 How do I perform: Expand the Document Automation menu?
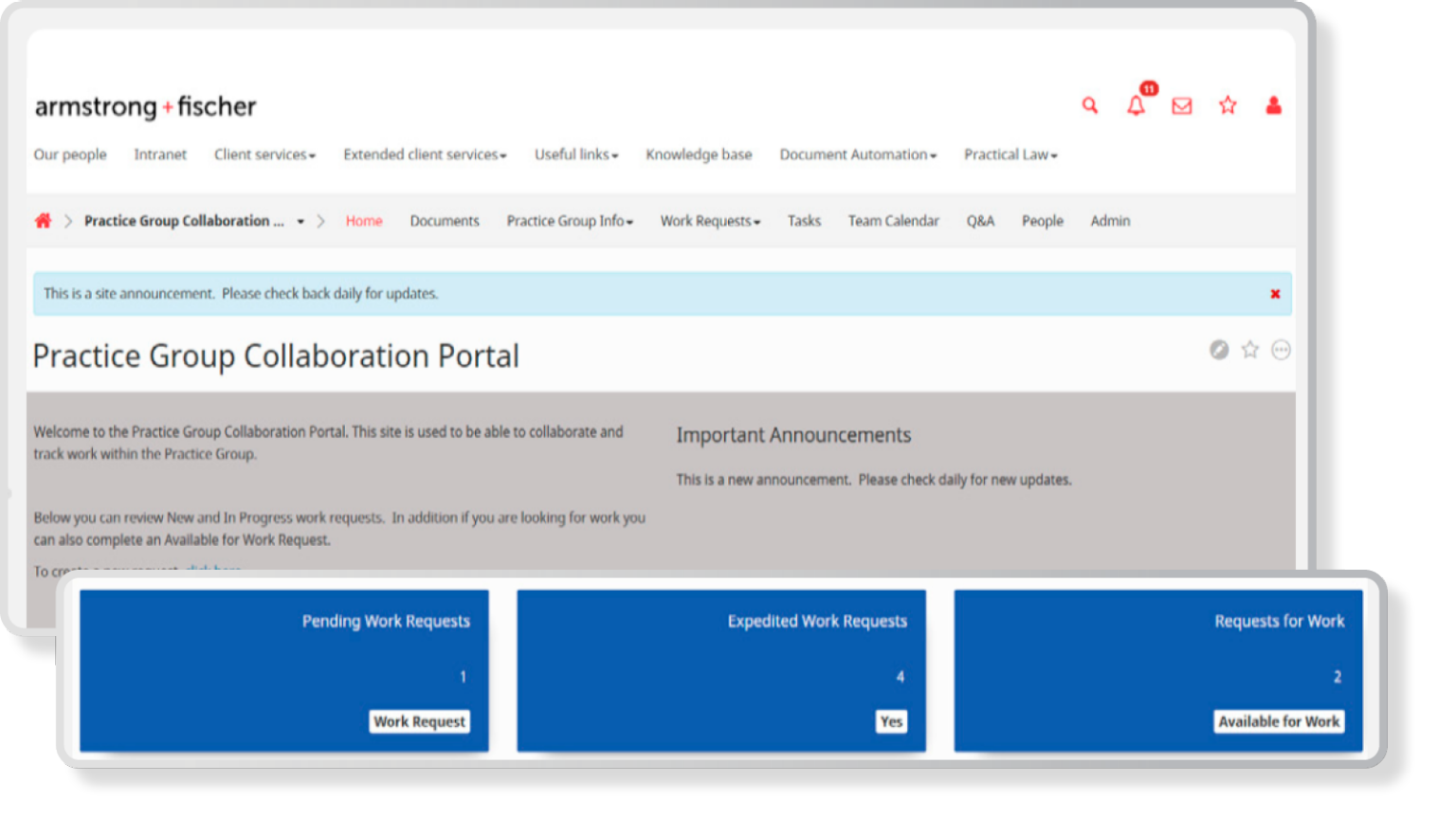click(857, 155)
